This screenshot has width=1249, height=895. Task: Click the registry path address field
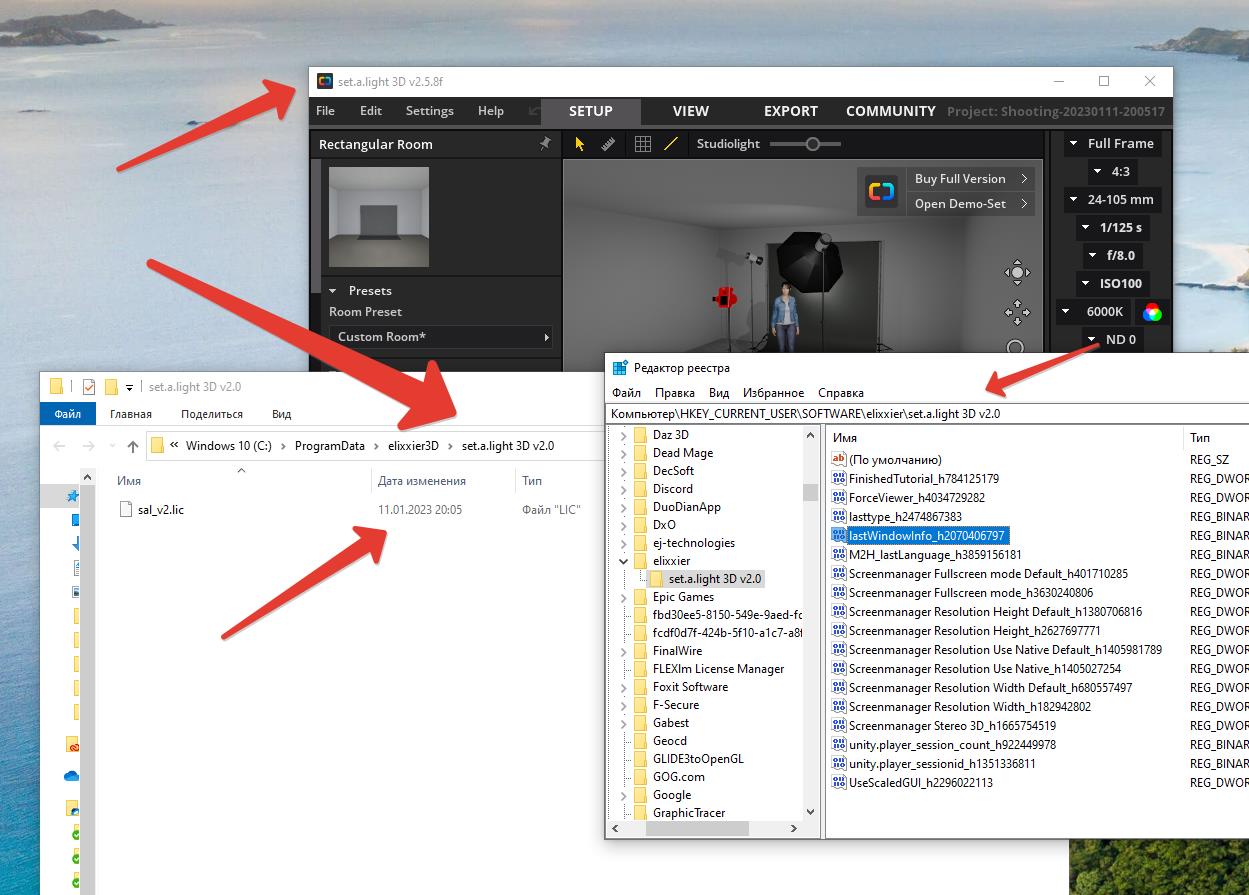tap(928, 413)
